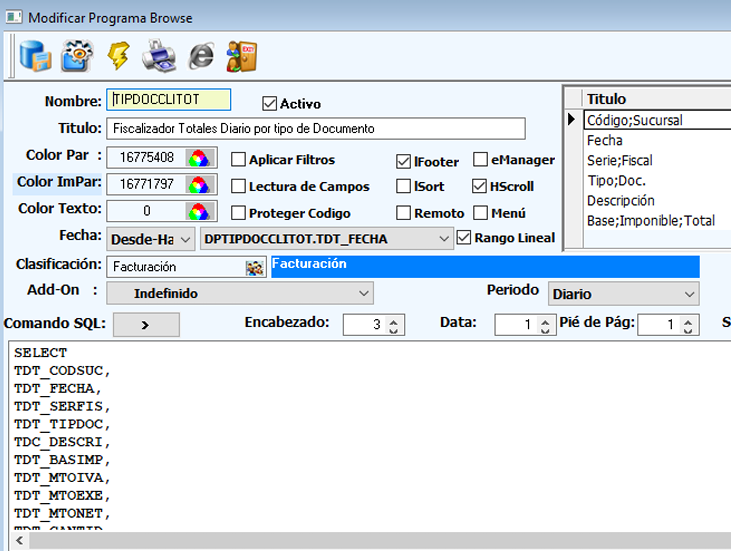Uncheck the Activo checkbox
Screen dimensions: 732x555
(269, 103)
